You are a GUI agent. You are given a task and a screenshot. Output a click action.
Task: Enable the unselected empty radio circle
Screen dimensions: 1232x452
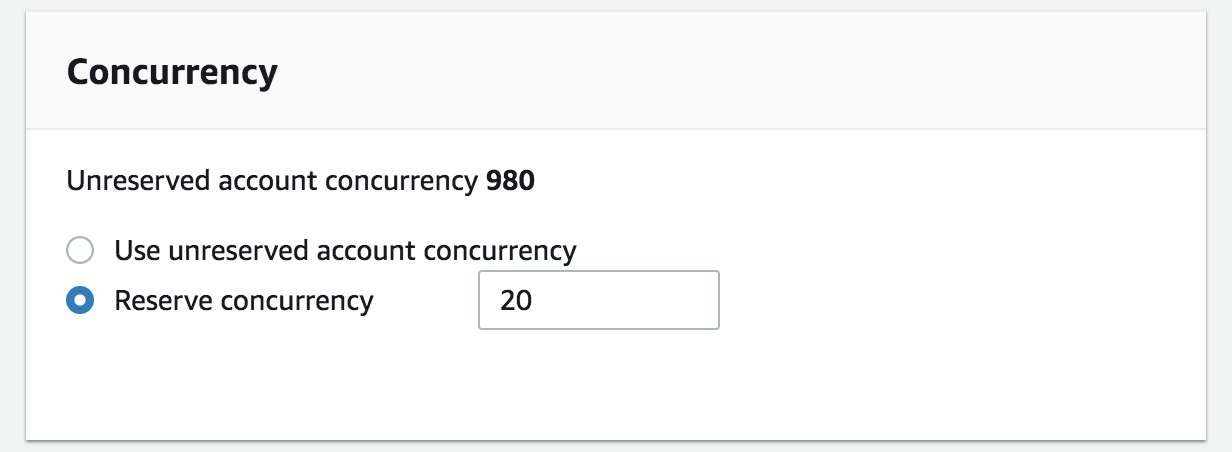[x=80, y=250]
